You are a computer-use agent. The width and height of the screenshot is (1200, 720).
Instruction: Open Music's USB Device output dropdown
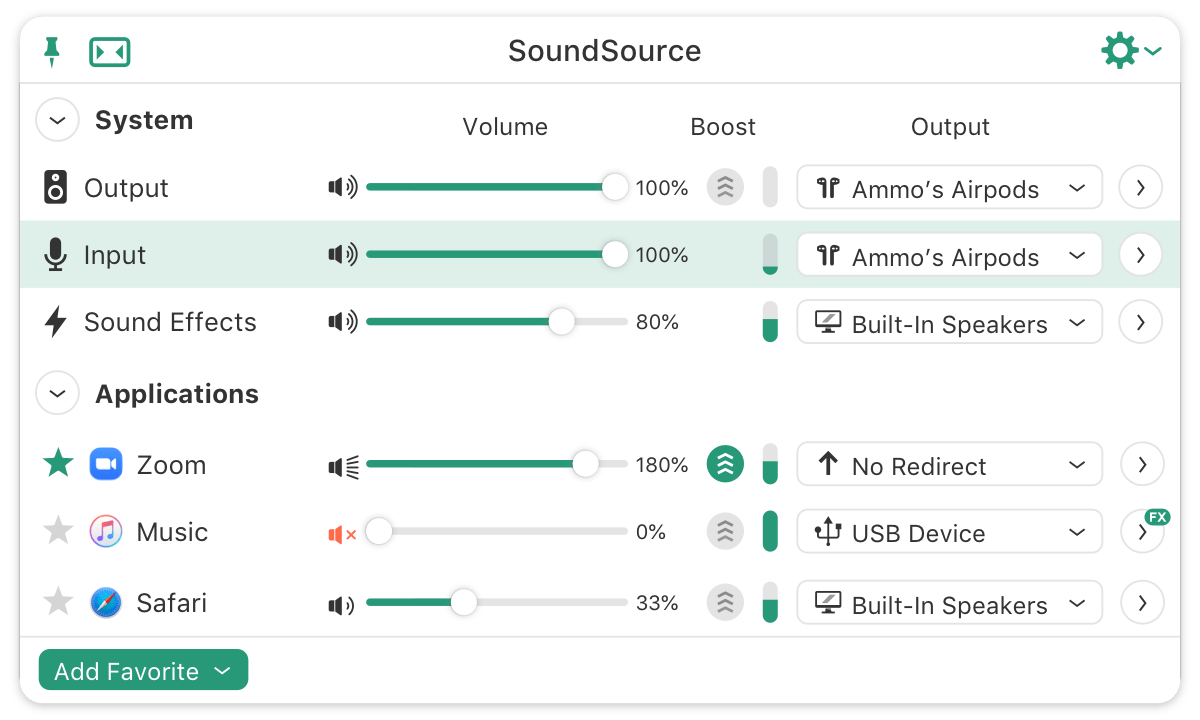(x=949, y=533)
